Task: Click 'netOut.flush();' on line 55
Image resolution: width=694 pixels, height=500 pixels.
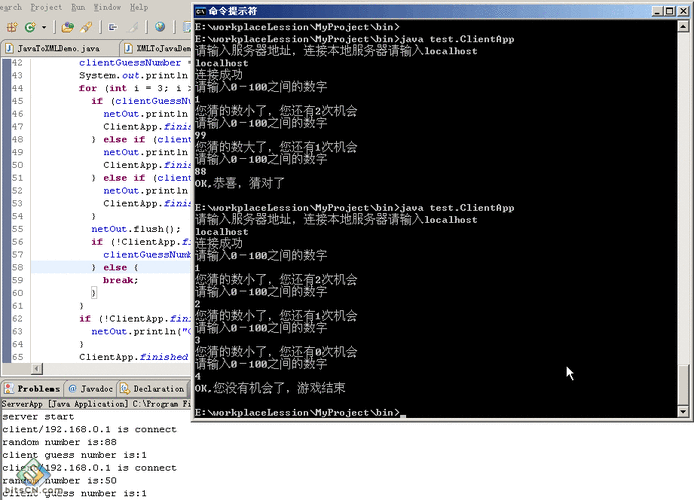Action: click(136, 229)
